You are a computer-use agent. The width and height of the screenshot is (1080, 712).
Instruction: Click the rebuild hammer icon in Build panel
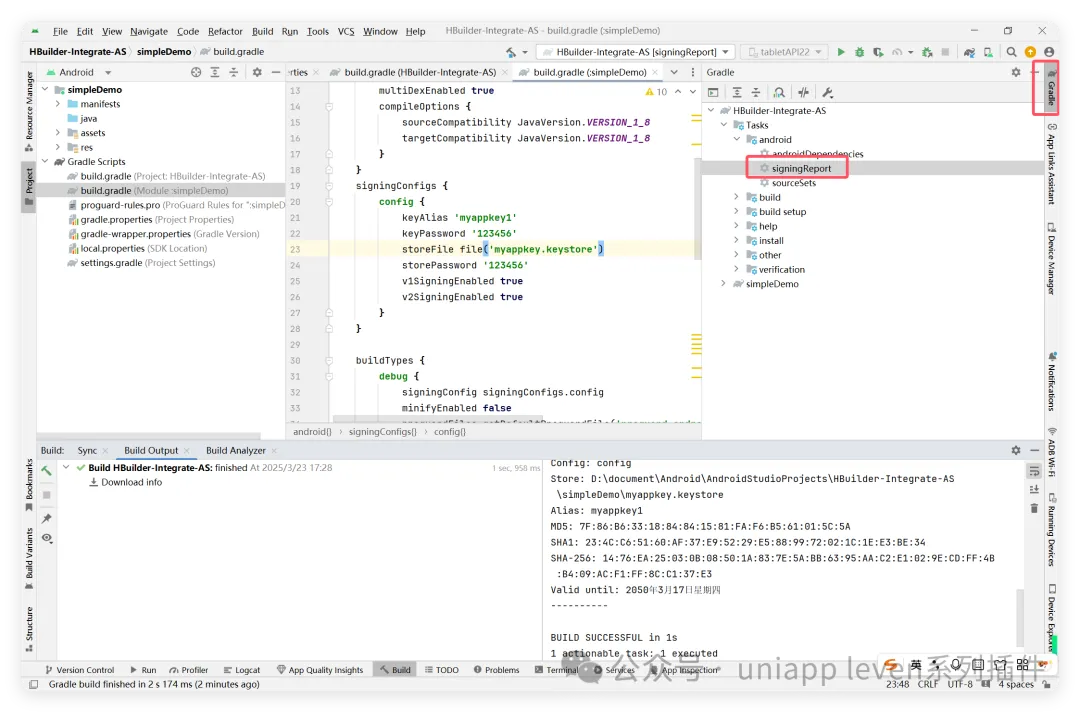click(x=46, y=470)
